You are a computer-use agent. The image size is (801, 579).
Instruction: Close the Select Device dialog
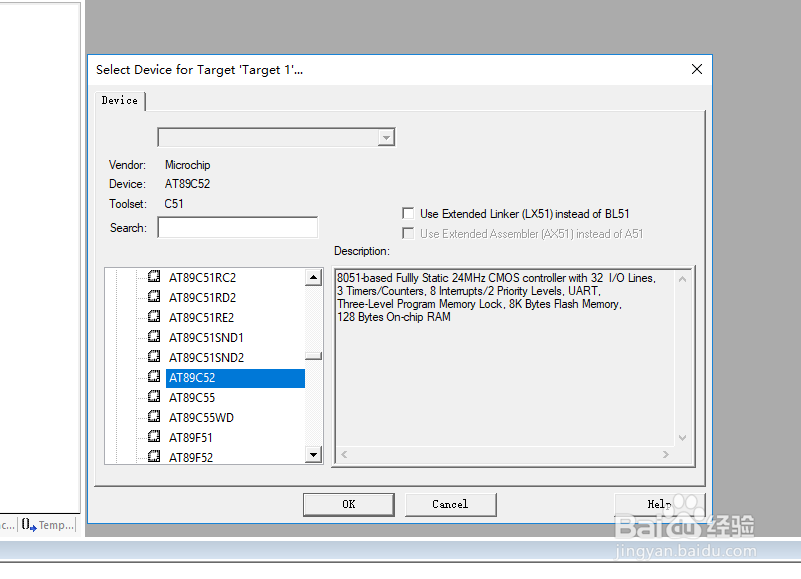pyautogui.click(x=696, y=69)
